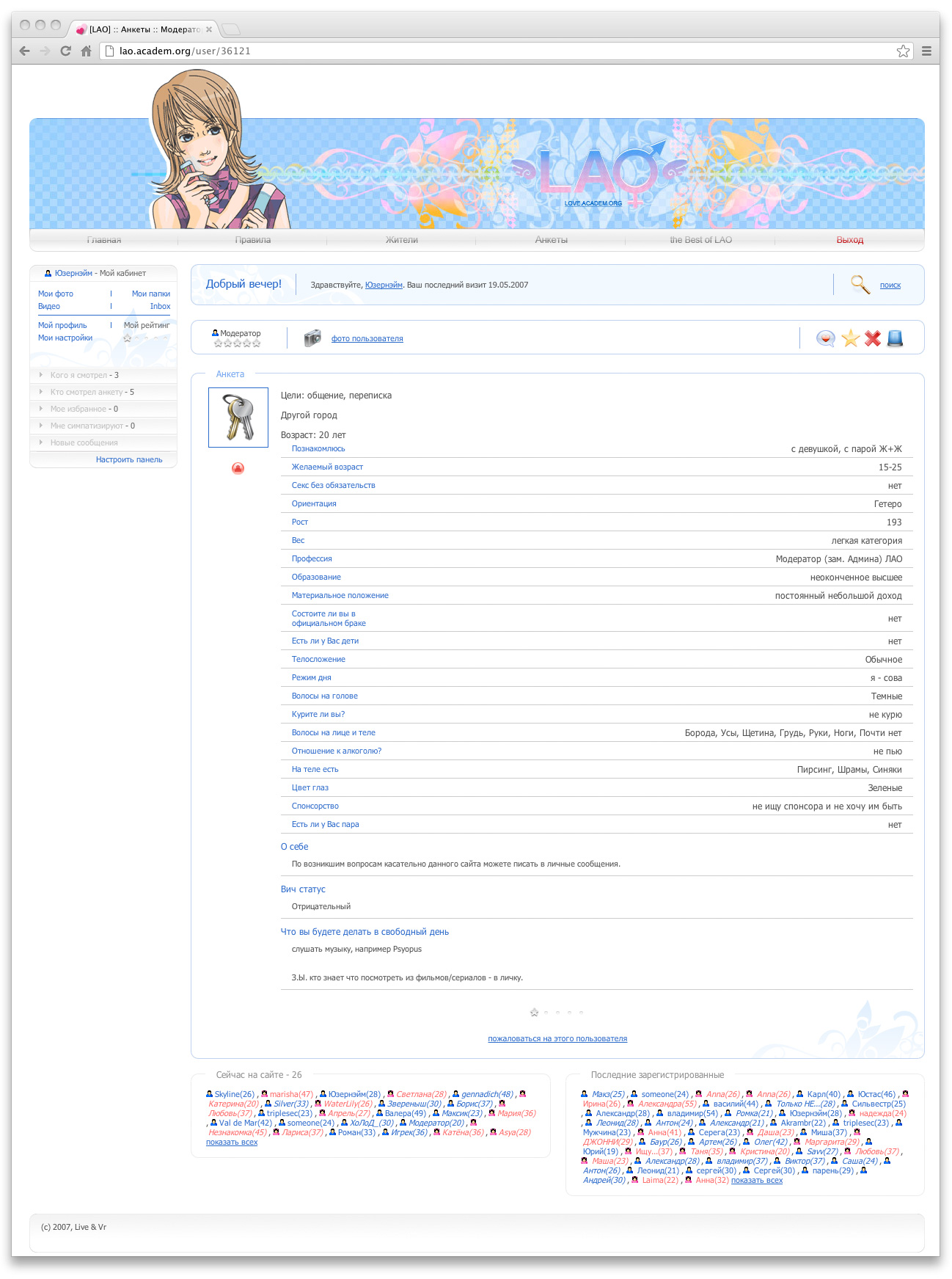
Task: Click the red X icon in profile toolbar
Action: click(x=872, y=338)
